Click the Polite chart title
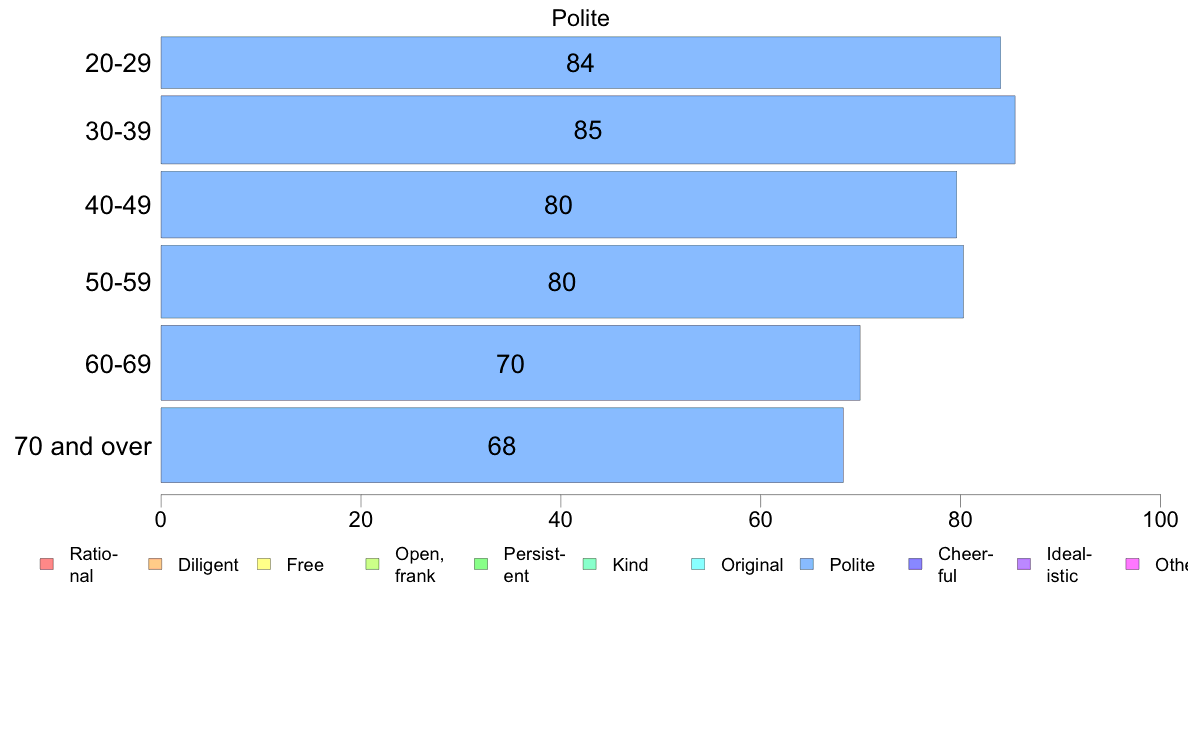Image resolution: width=1188 pixels, height=736 pixels. 580,18
